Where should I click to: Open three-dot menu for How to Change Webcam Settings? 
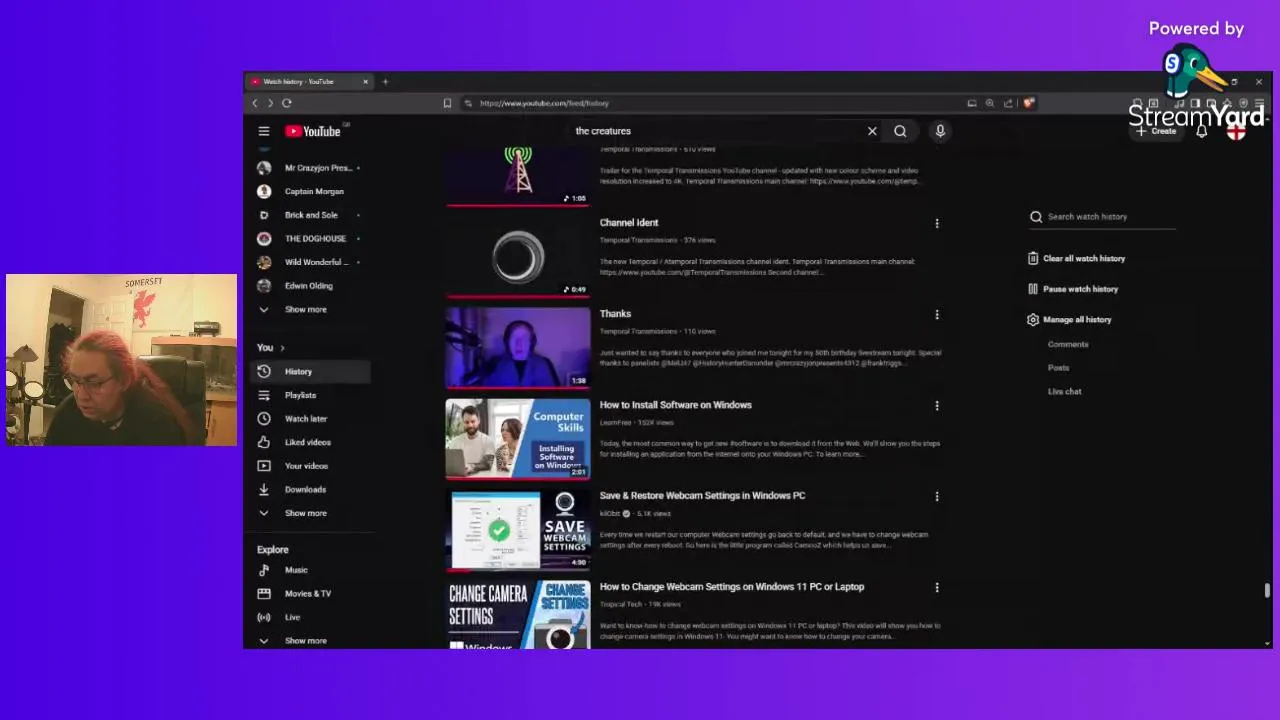937,587
